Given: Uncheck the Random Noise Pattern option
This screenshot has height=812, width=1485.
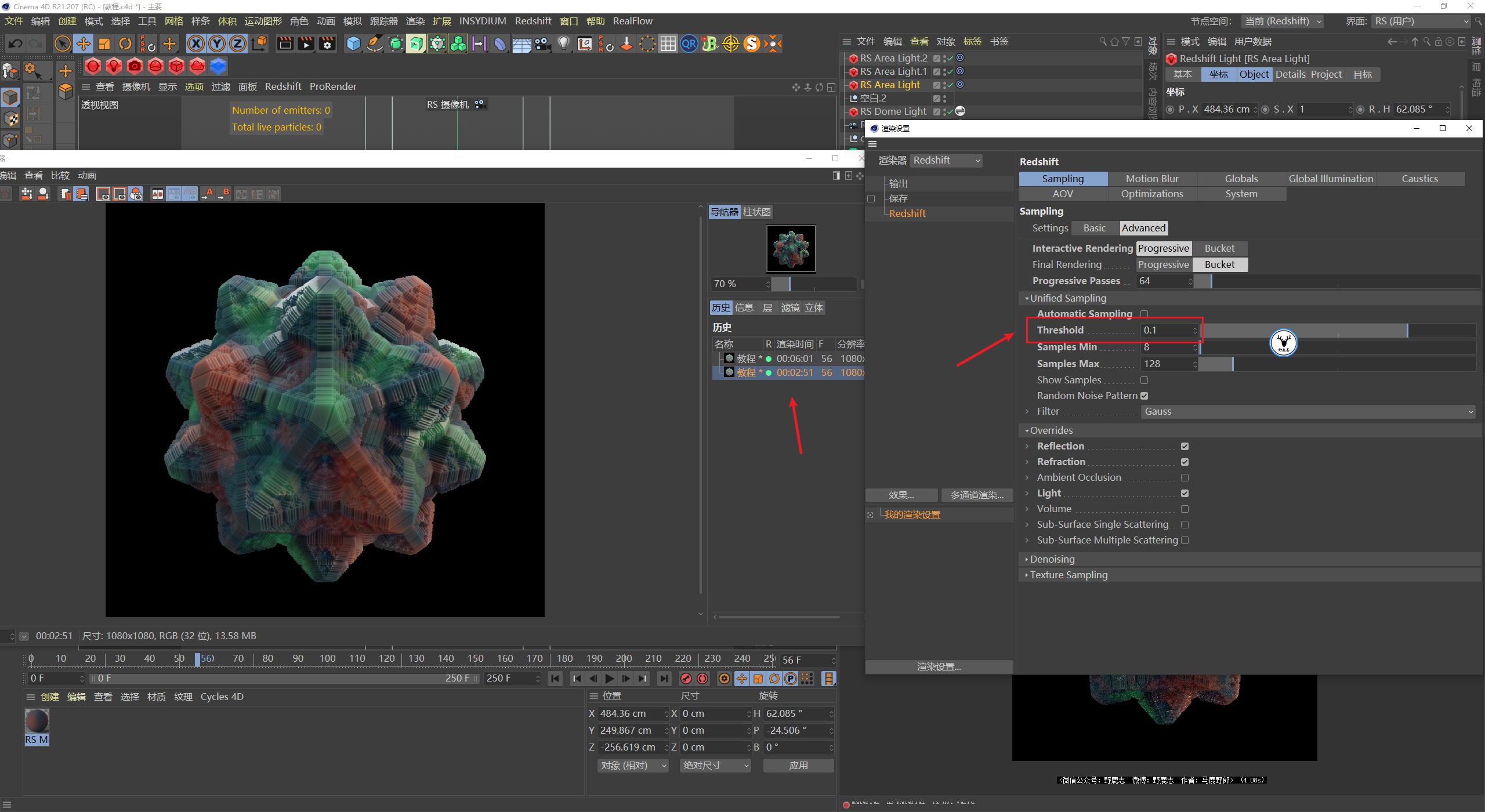Looking at the screenshot, I should click(1144, 396).
